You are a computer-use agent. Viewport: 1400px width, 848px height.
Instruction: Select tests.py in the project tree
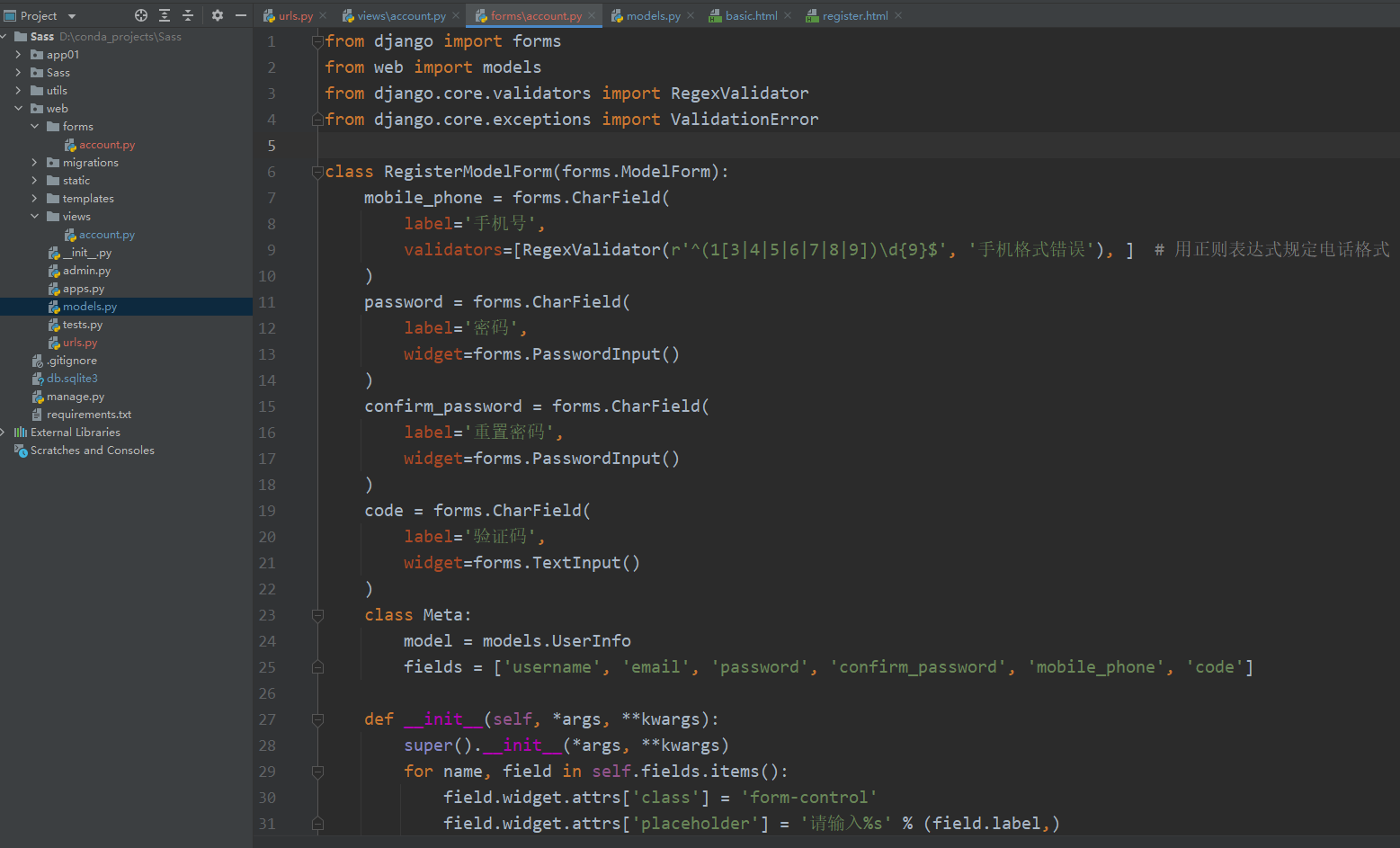click(x=83, y=325)
